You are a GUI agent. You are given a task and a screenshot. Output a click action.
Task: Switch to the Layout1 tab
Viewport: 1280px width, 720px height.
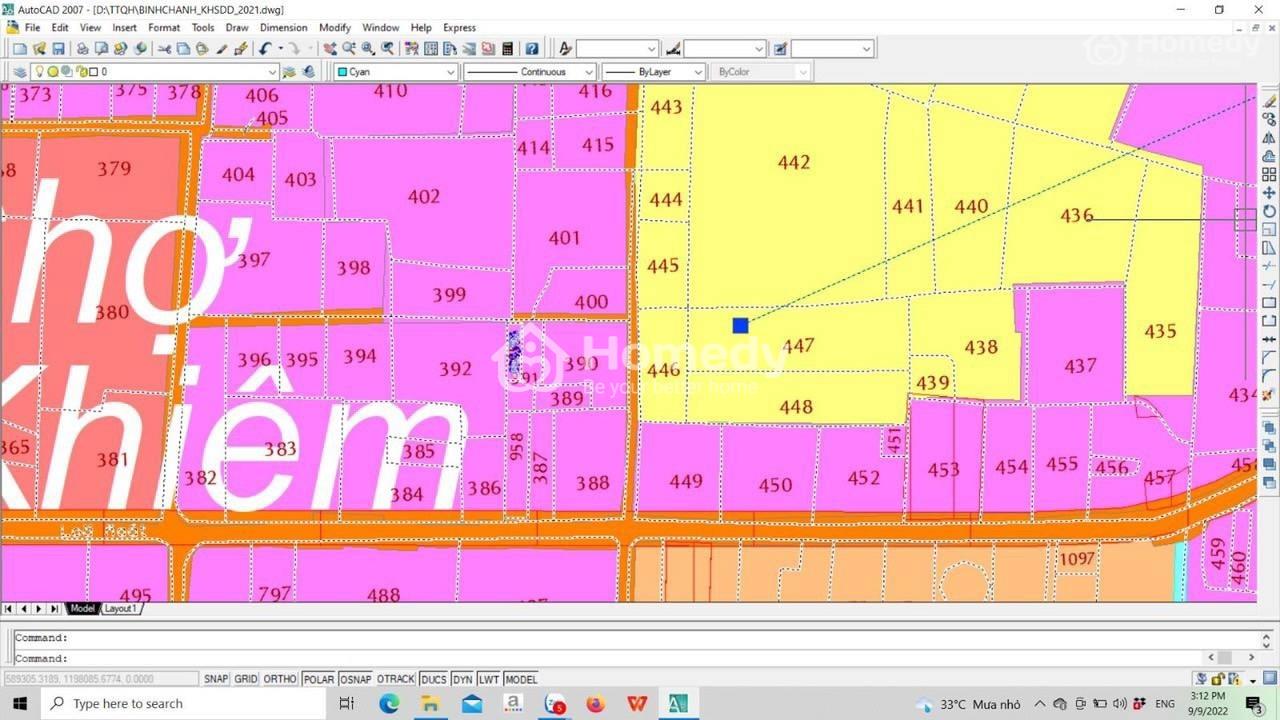[121, 608]
